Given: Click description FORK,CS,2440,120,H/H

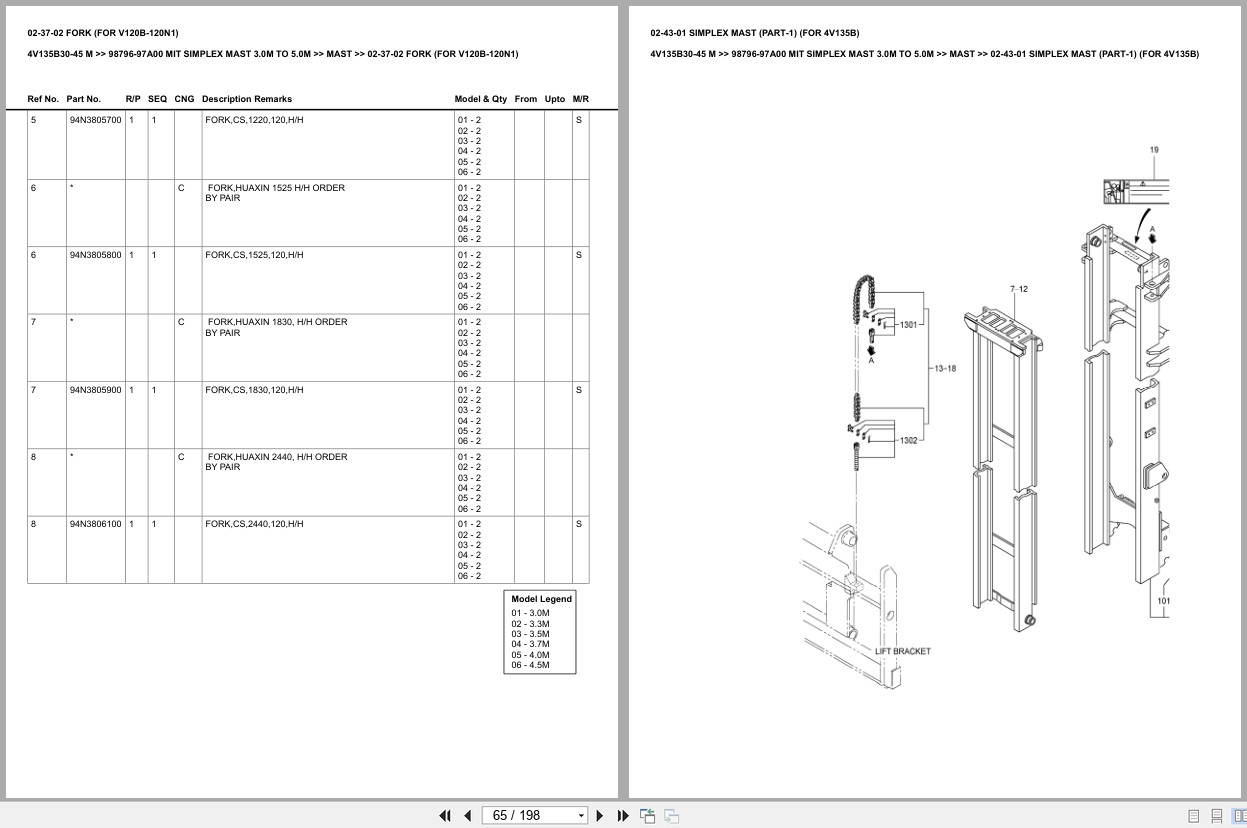Looking at the screenshot, I should (254, 524).
